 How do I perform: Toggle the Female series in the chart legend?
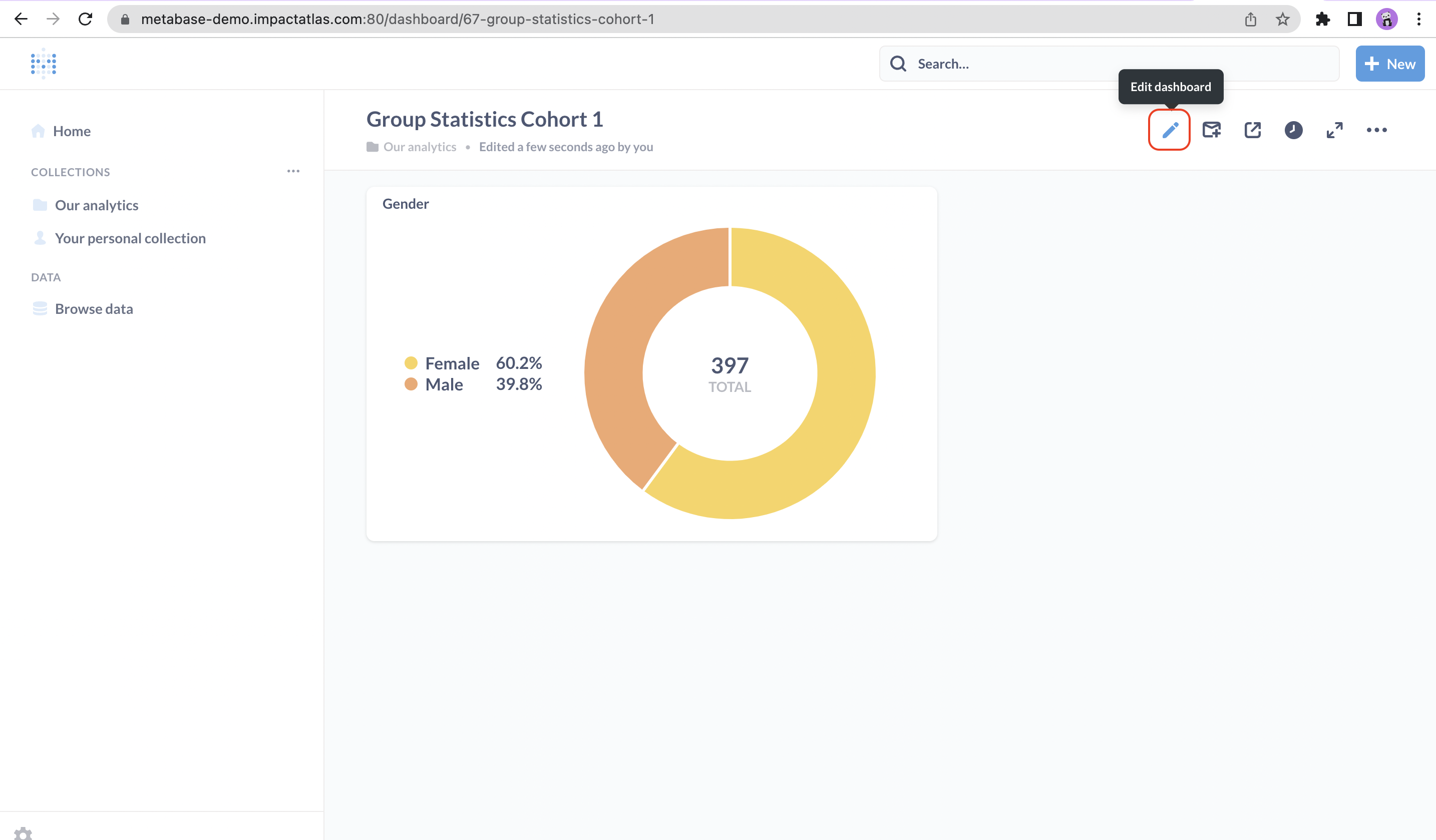point(452,363)
